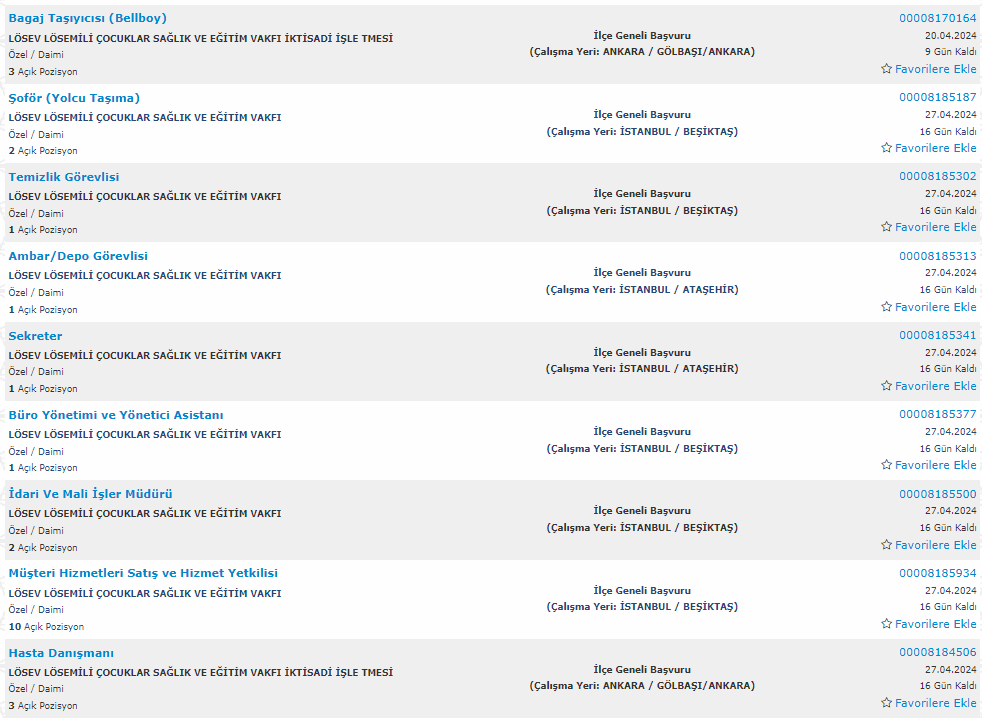
Task: Click favorite star for Sekreter listing
Action: 886,386
